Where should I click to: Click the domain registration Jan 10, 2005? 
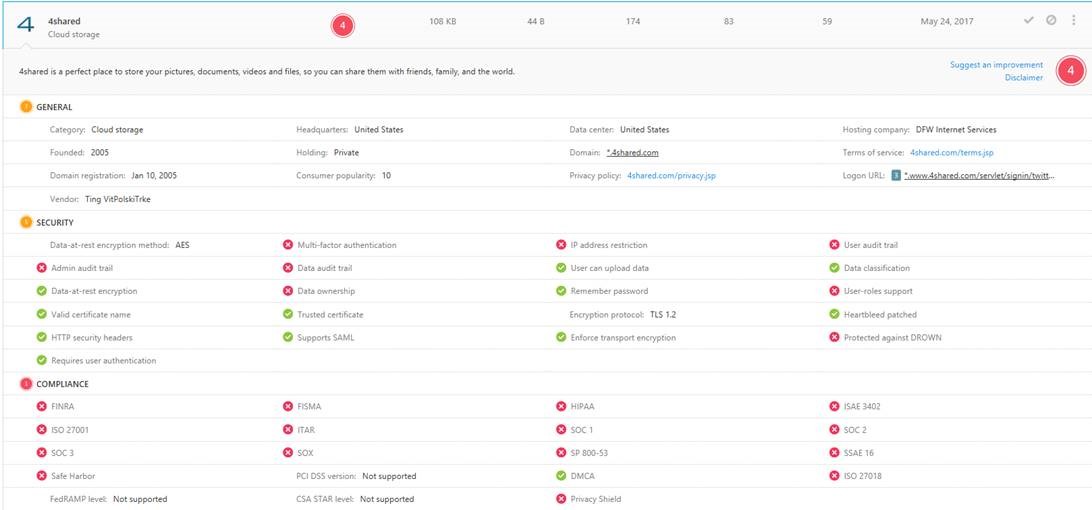tap(154, 176)
